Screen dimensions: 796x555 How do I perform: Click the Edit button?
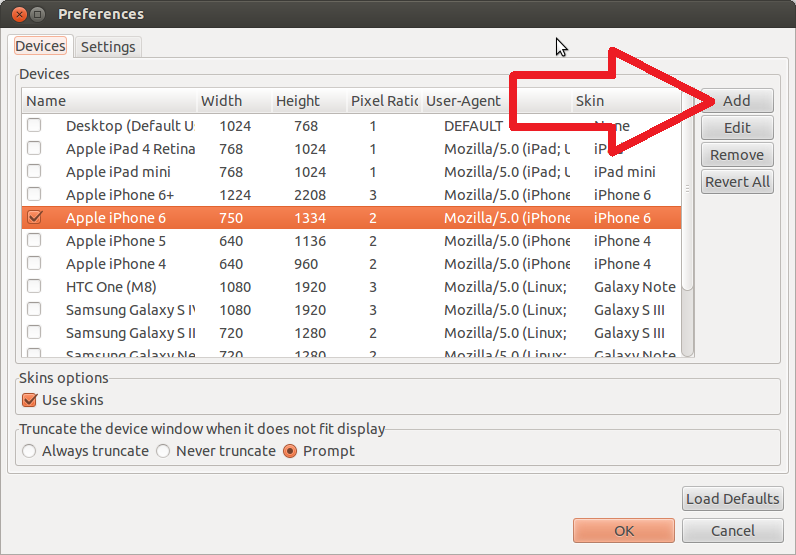click(x=737, y=128)
